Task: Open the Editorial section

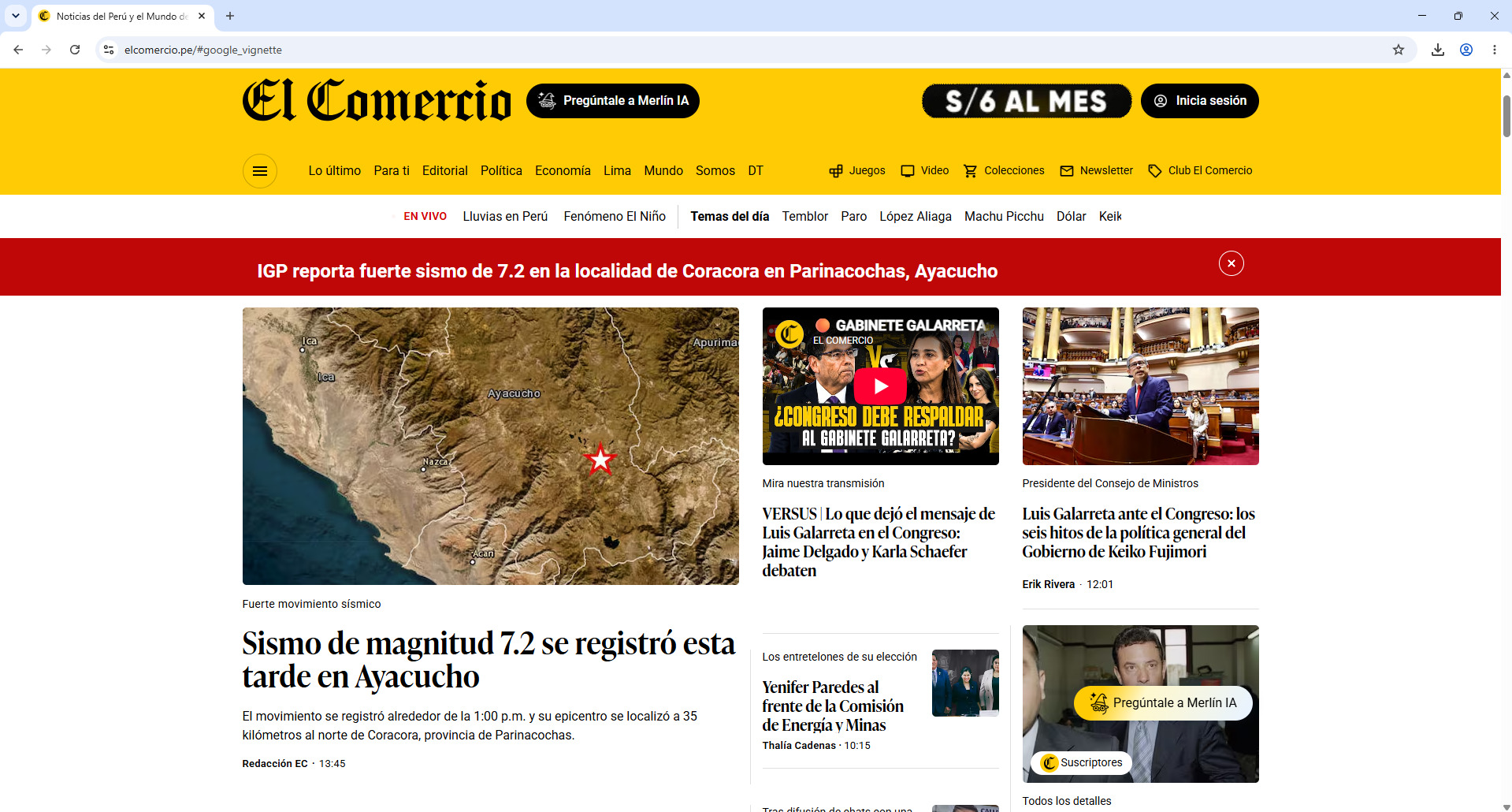Action: pos(445,171)
